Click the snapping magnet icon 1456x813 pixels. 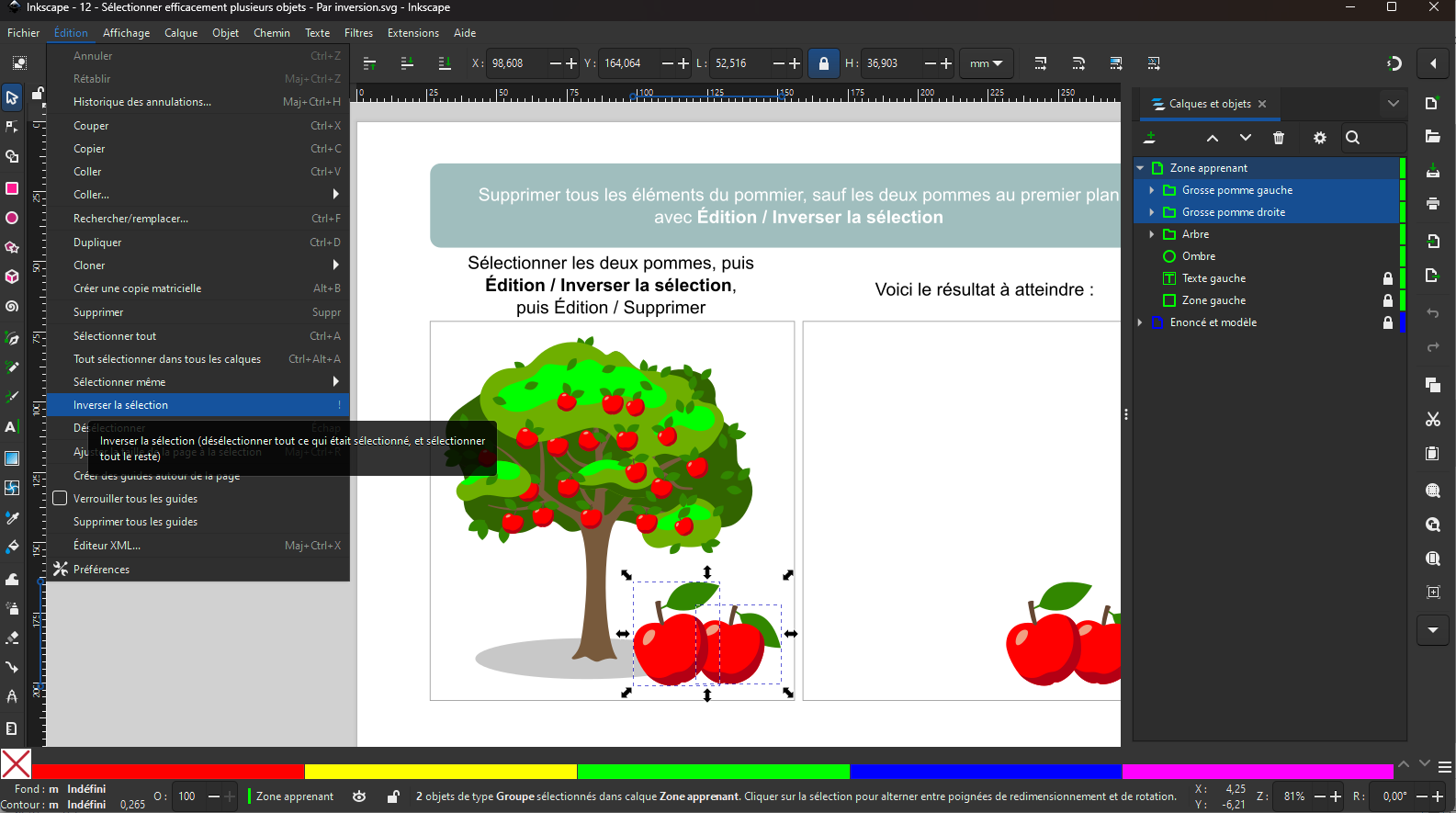(x=1394, y=63)
